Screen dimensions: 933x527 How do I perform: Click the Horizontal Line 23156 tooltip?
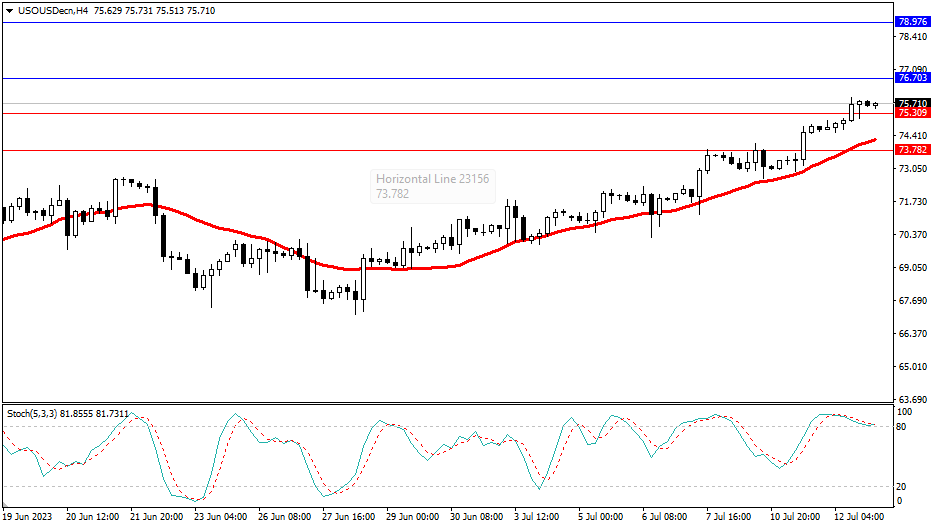(433, 185)
